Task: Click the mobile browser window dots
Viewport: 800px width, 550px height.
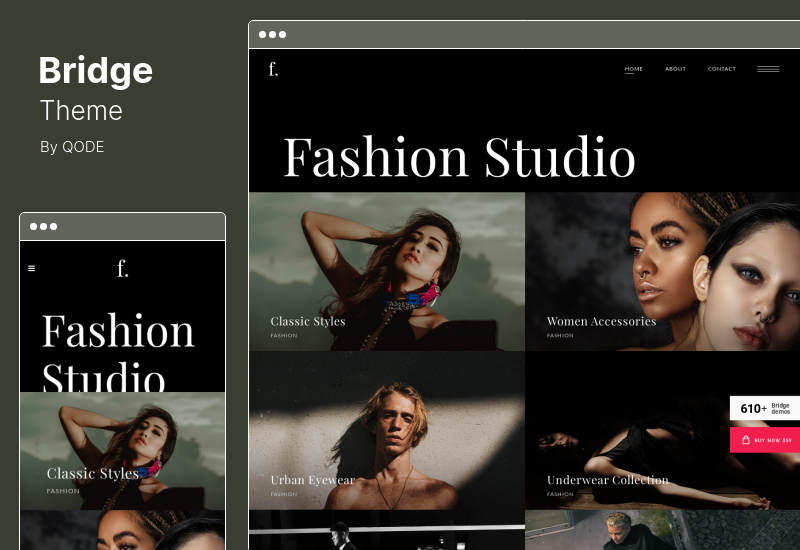Action: [x=43, y=227]
